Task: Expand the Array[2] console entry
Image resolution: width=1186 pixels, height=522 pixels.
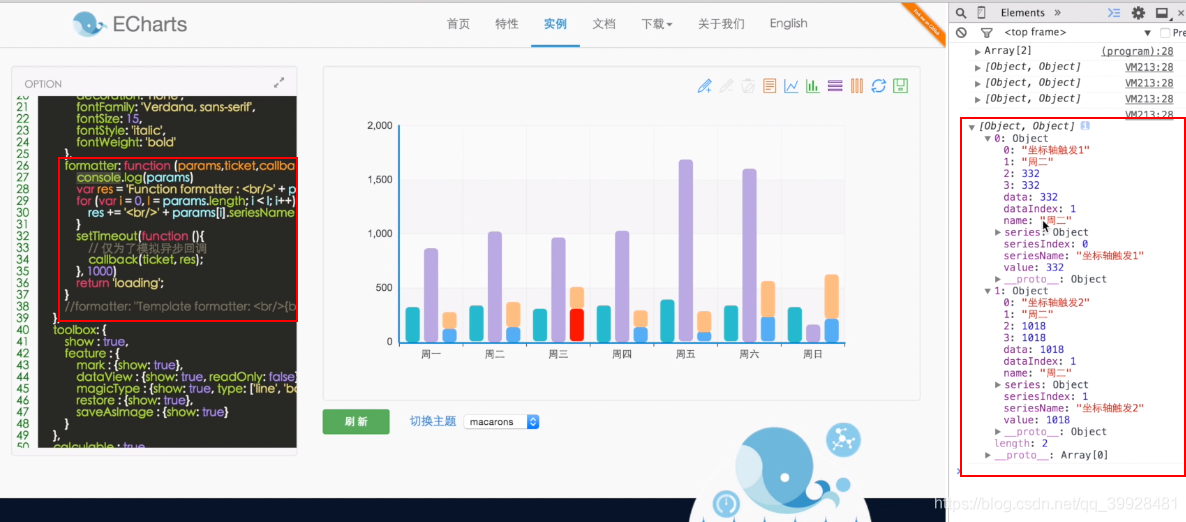Action: [x=979, y=51]
